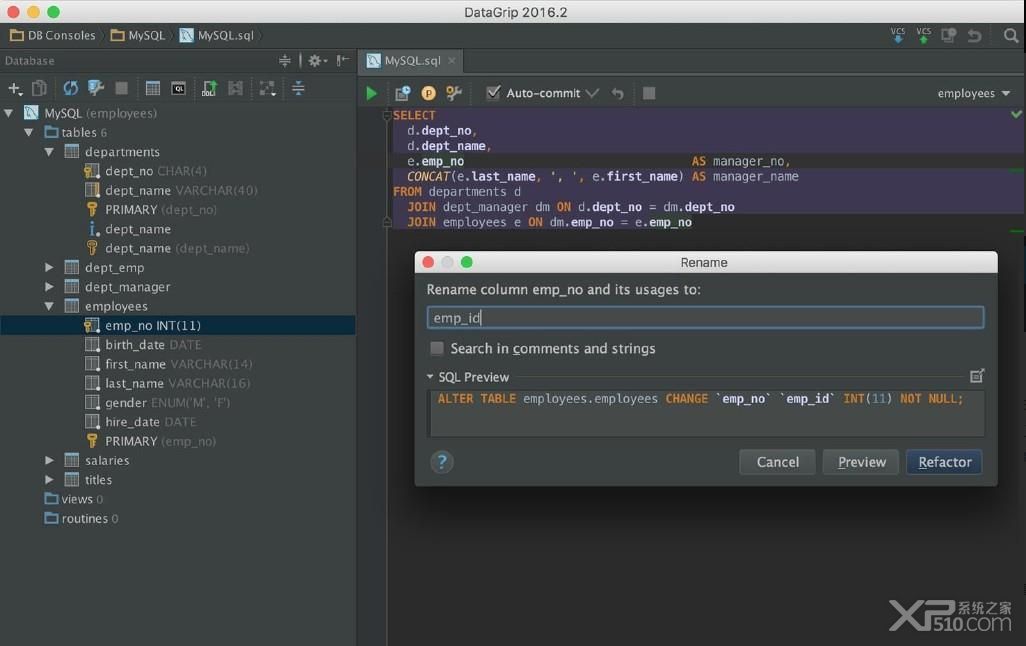Click the MySQL.sql breadcrumb item
Viewport: 1026px width, 646px height.
tap(217, 35)
